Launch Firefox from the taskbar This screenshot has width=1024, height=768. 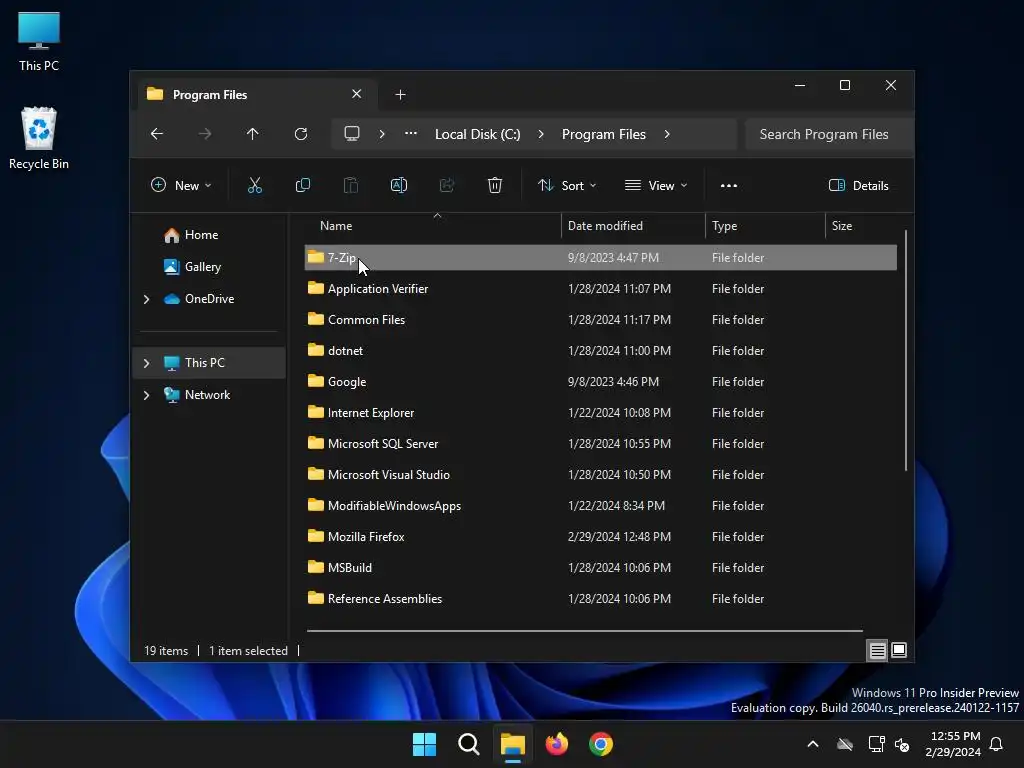[x=556, y=744]
